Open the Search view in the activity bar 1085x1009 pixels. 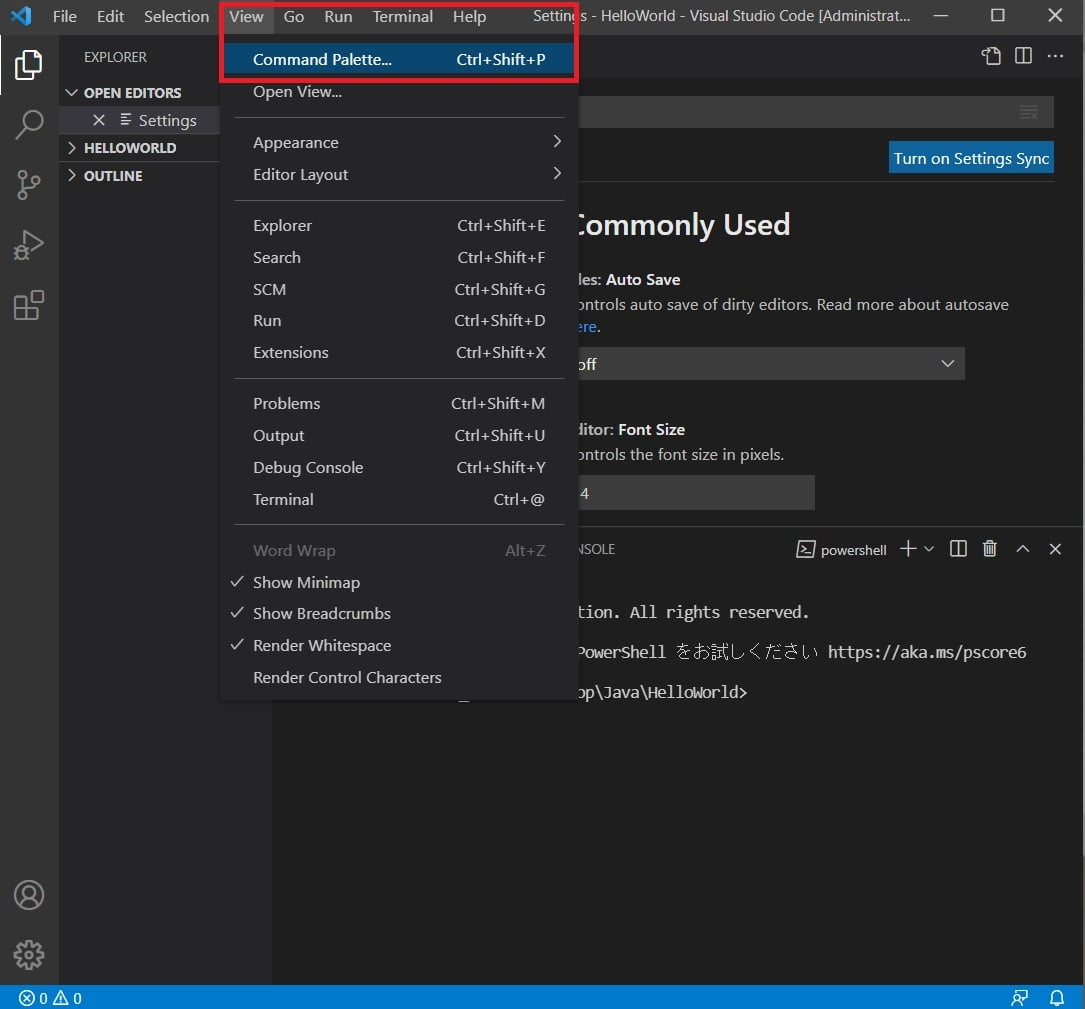pos(29,124)
